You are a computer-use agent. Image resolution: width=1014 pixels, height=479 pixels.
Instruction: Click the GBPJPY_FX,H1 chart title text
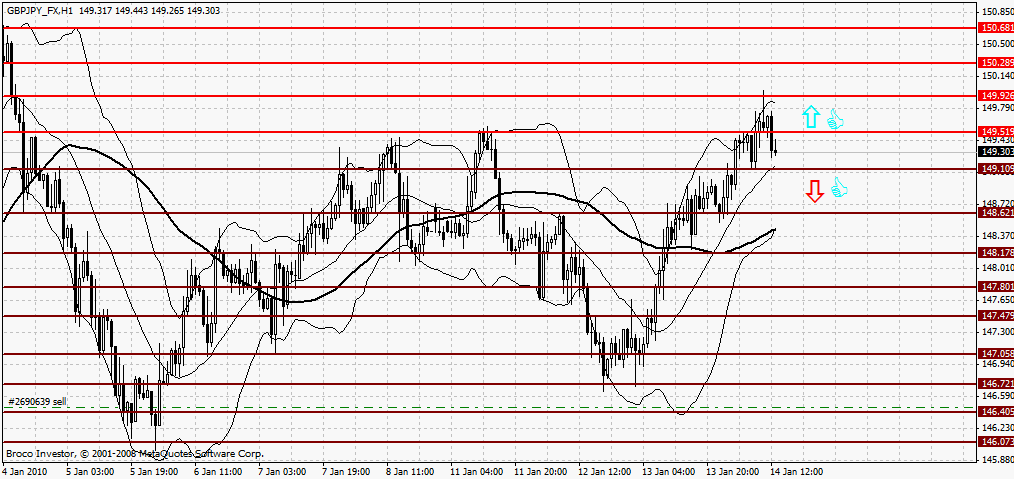pyautogui.click(x=39, y=9)
